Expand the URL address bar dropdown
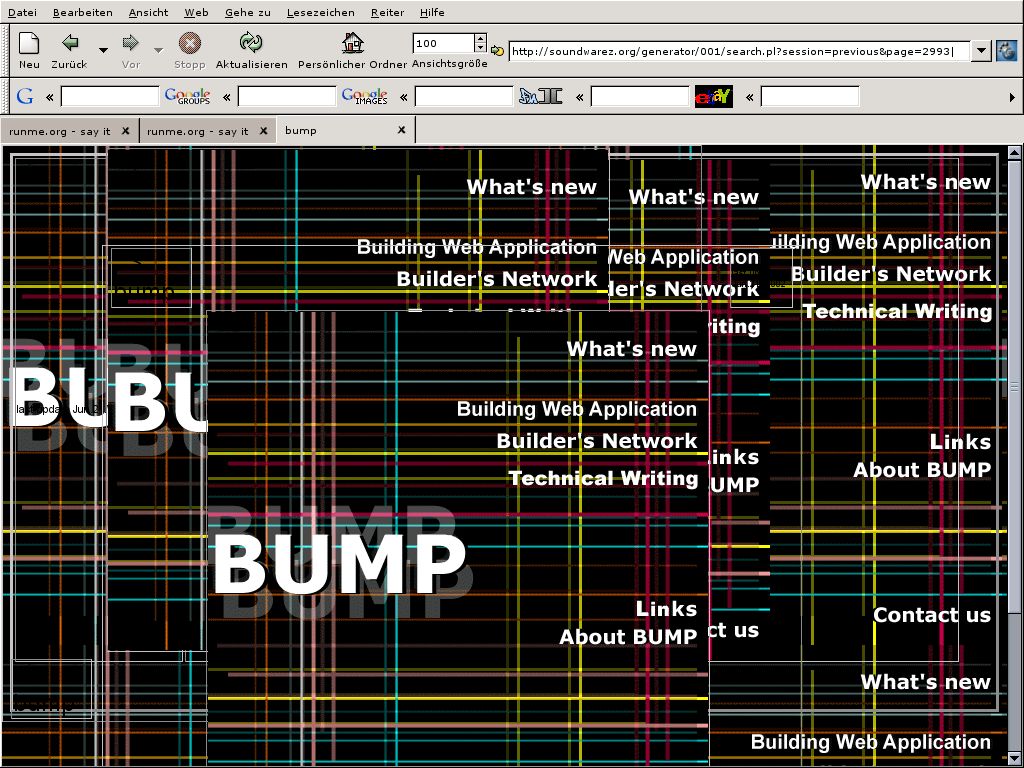1024x768 pixels. coord(981,51)
